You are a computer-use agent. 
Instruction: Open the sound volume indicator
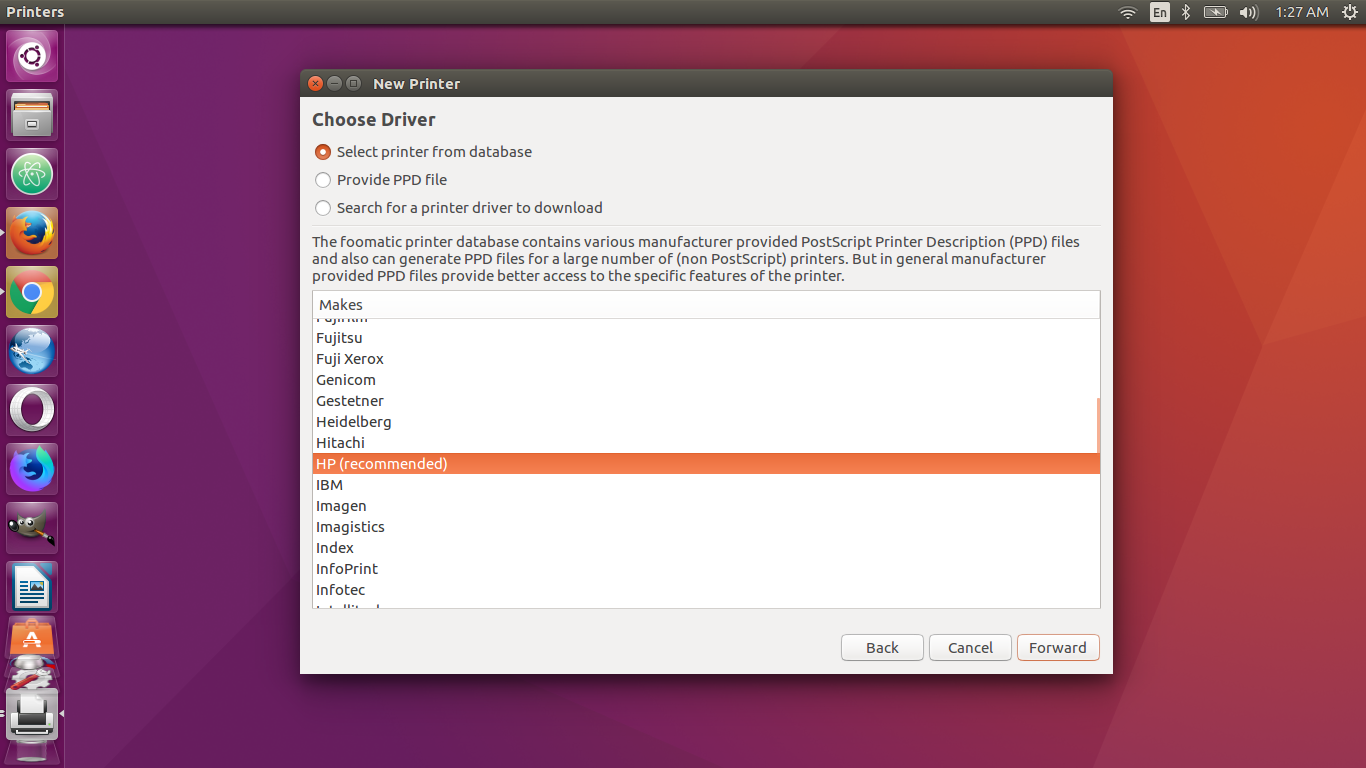[x=1248, y=12]
